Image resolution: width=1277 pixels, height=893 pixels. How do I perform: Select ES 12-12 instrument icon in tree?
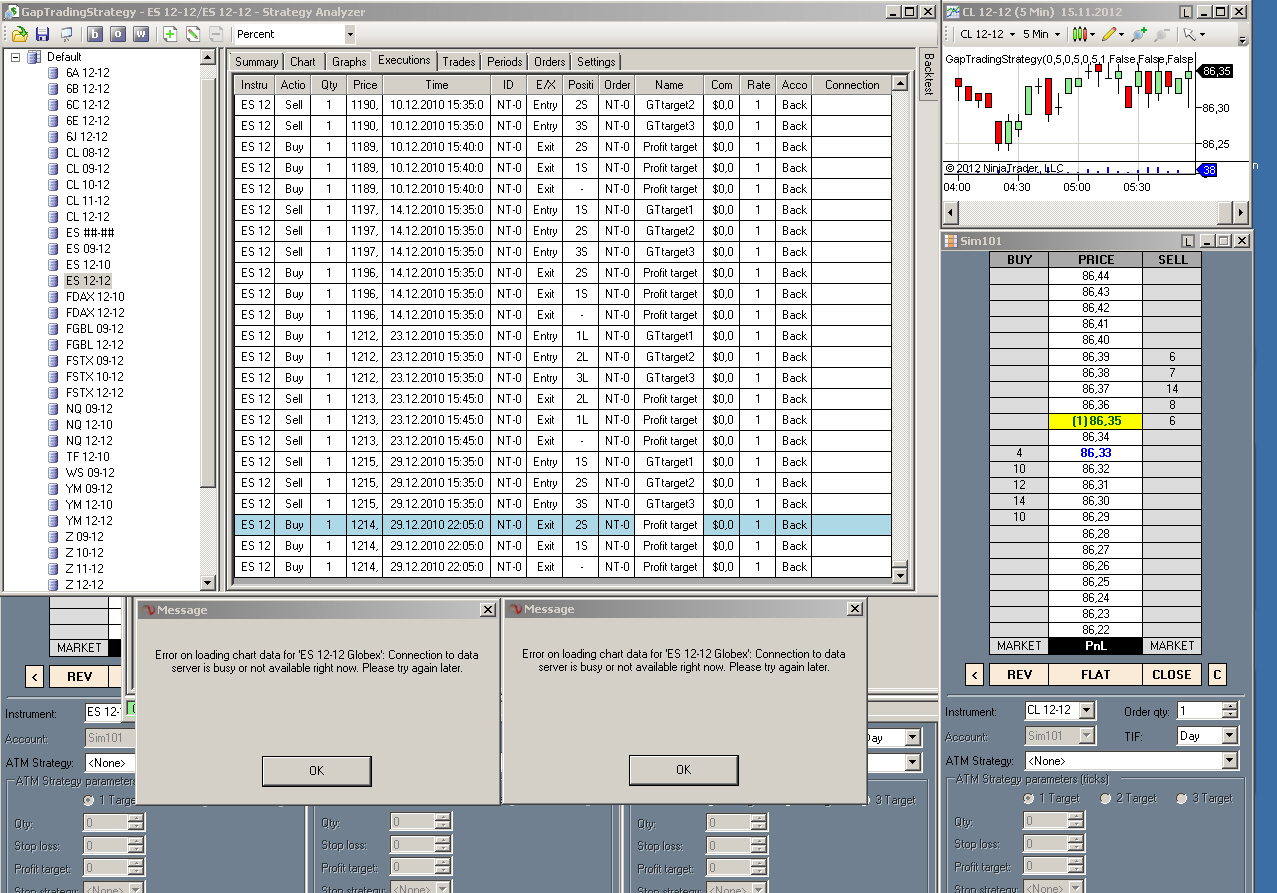point(53,281)
